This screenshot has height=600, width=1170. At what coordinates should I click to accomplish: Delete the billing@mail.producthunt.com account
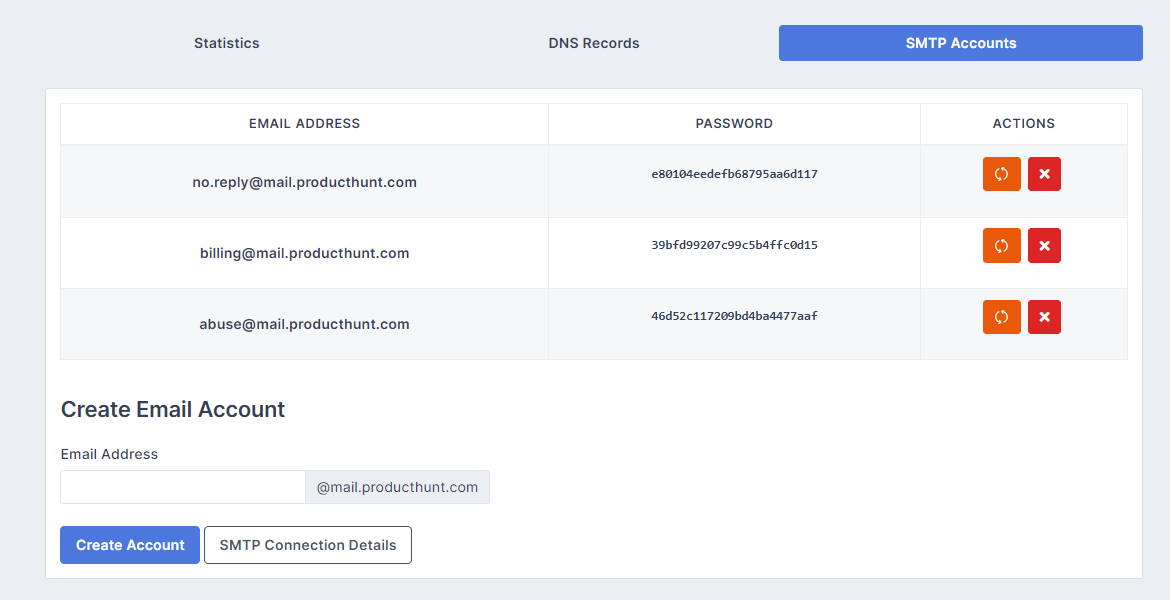pos(1044,245)
